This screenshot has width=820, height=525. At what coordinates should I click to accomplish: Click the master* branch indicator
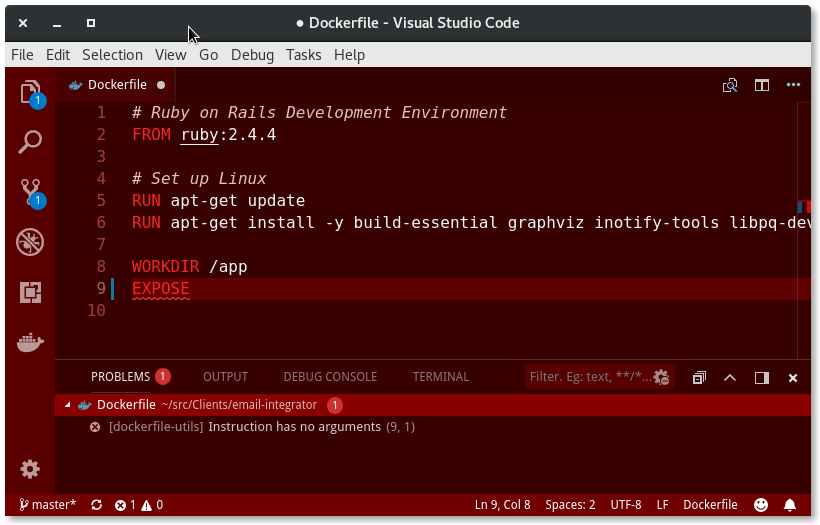pos(48,505)
